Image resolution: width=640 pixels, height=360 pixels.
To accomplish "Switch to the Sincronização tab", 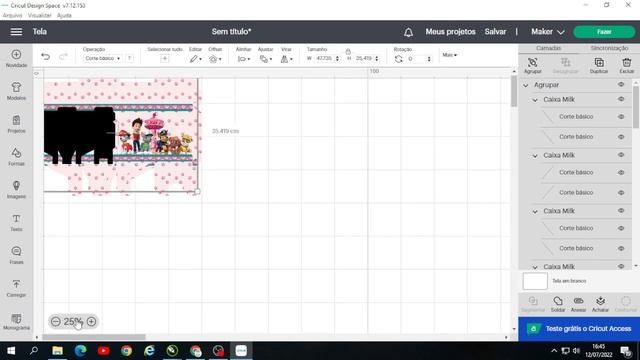I will (x=609, y=48).
